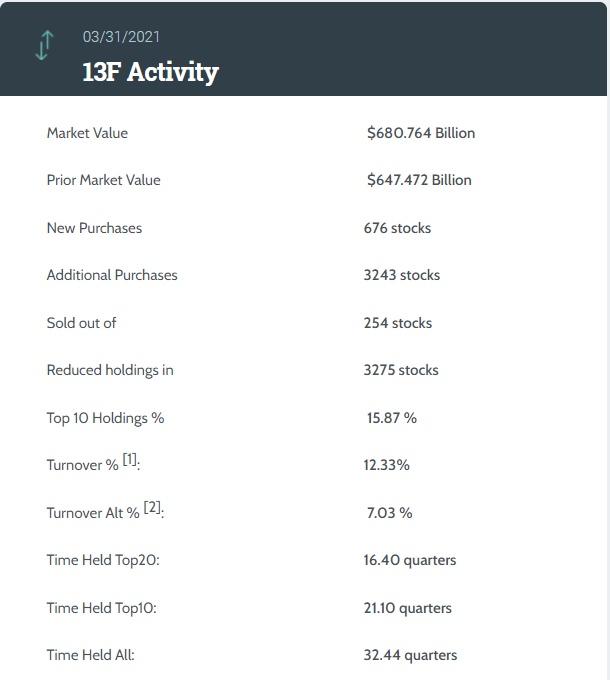Click the 3275 stocks reduced holdings value
Viewport: 610px width, 680px height.
pos(401,370)
